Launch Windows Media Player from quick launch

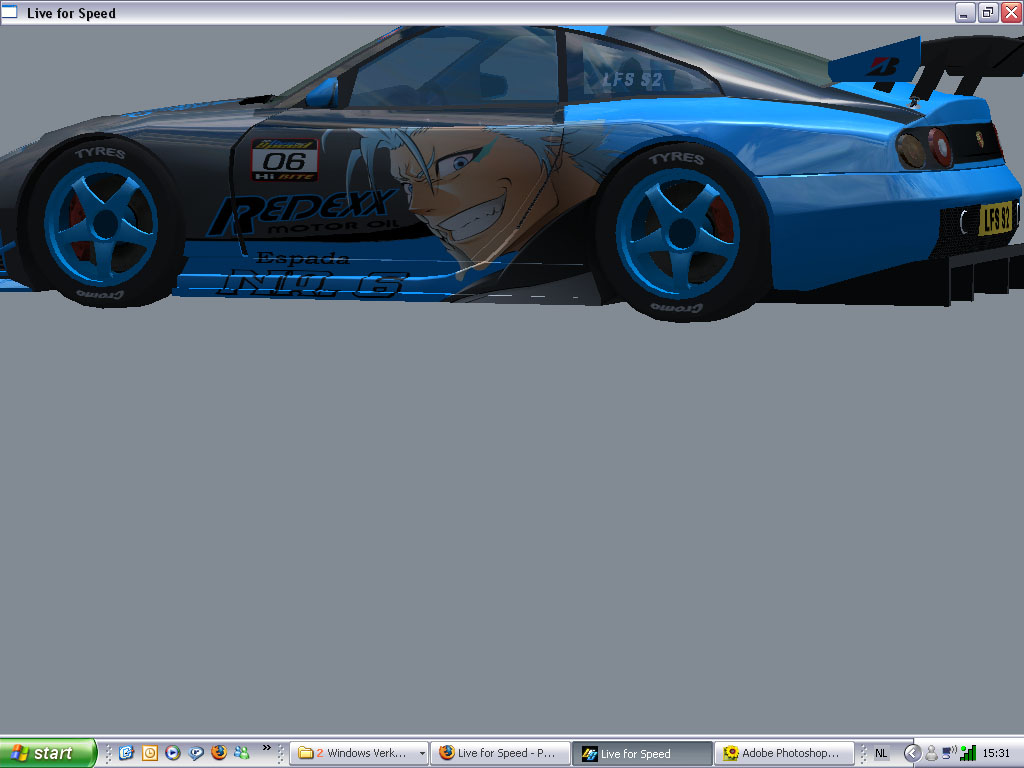[x=172, y=753]
